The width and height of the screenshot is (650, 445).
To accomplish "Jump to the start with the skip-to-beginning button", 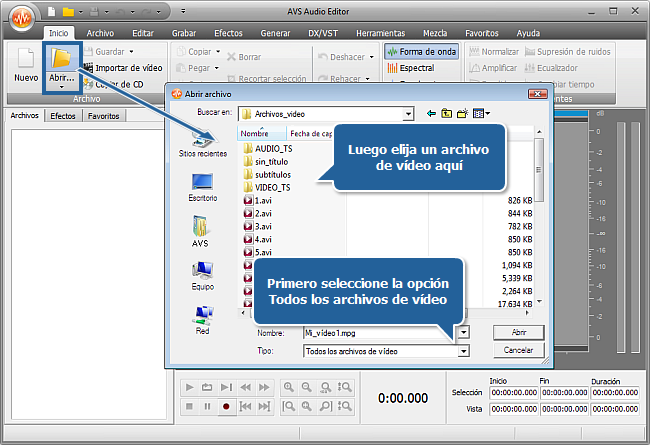I will click(x=245, y=406).
